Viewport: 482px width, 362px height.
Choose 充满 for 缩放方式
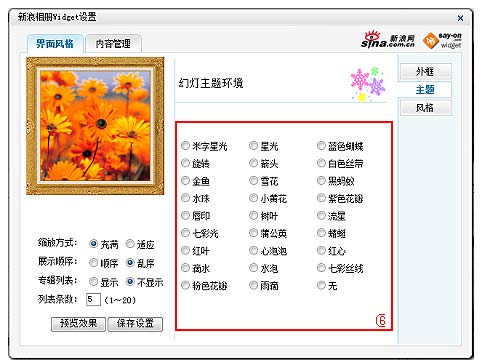[93, 244]
